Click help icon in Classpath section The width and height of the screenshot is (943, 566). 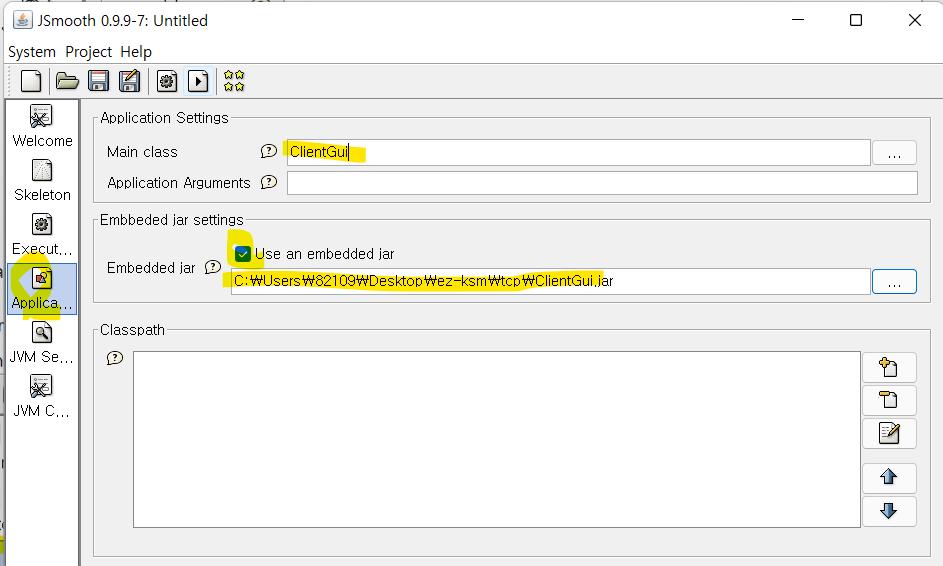point(114,358)
